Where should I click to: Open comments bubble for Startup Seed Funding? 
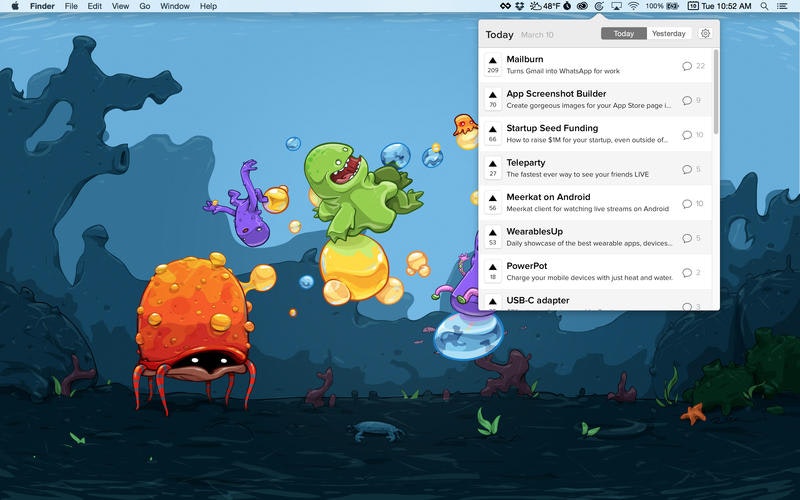(x=687, y=135)
